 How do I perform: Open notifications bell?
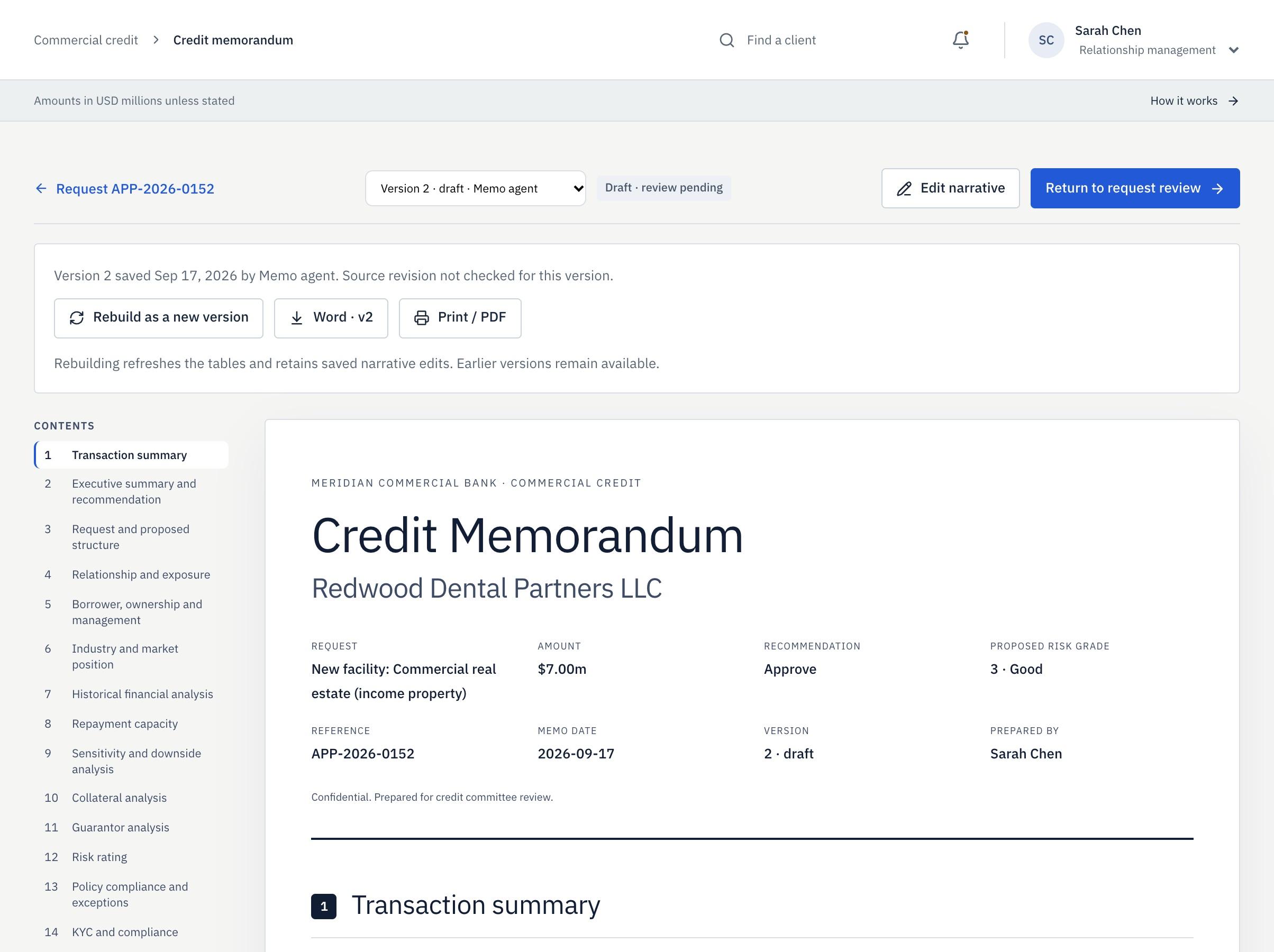click(x=960, y=40)
